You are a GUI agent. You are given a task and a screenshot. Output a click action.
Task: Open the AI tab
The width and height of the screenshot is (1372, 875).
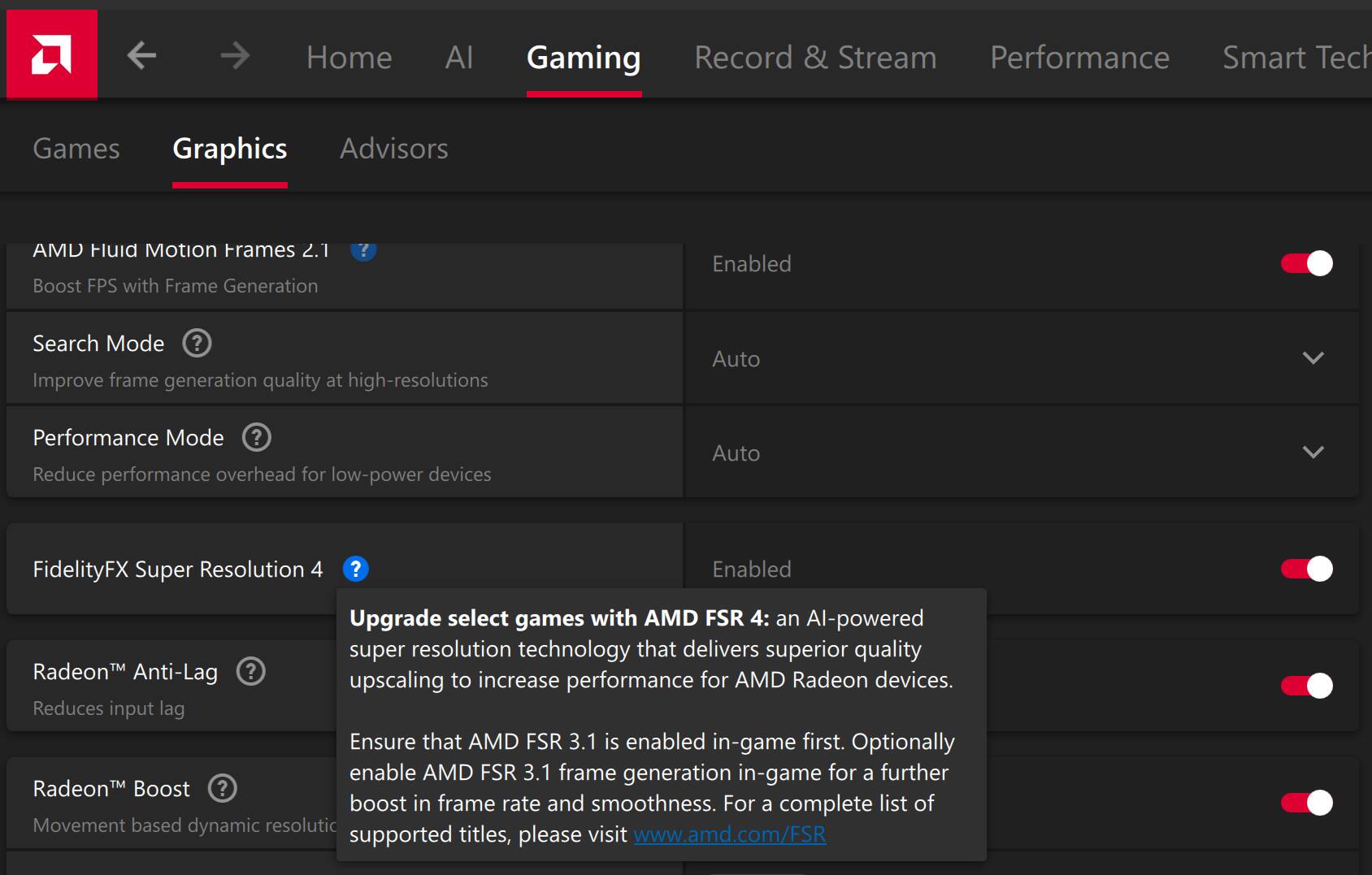[459, 58]
